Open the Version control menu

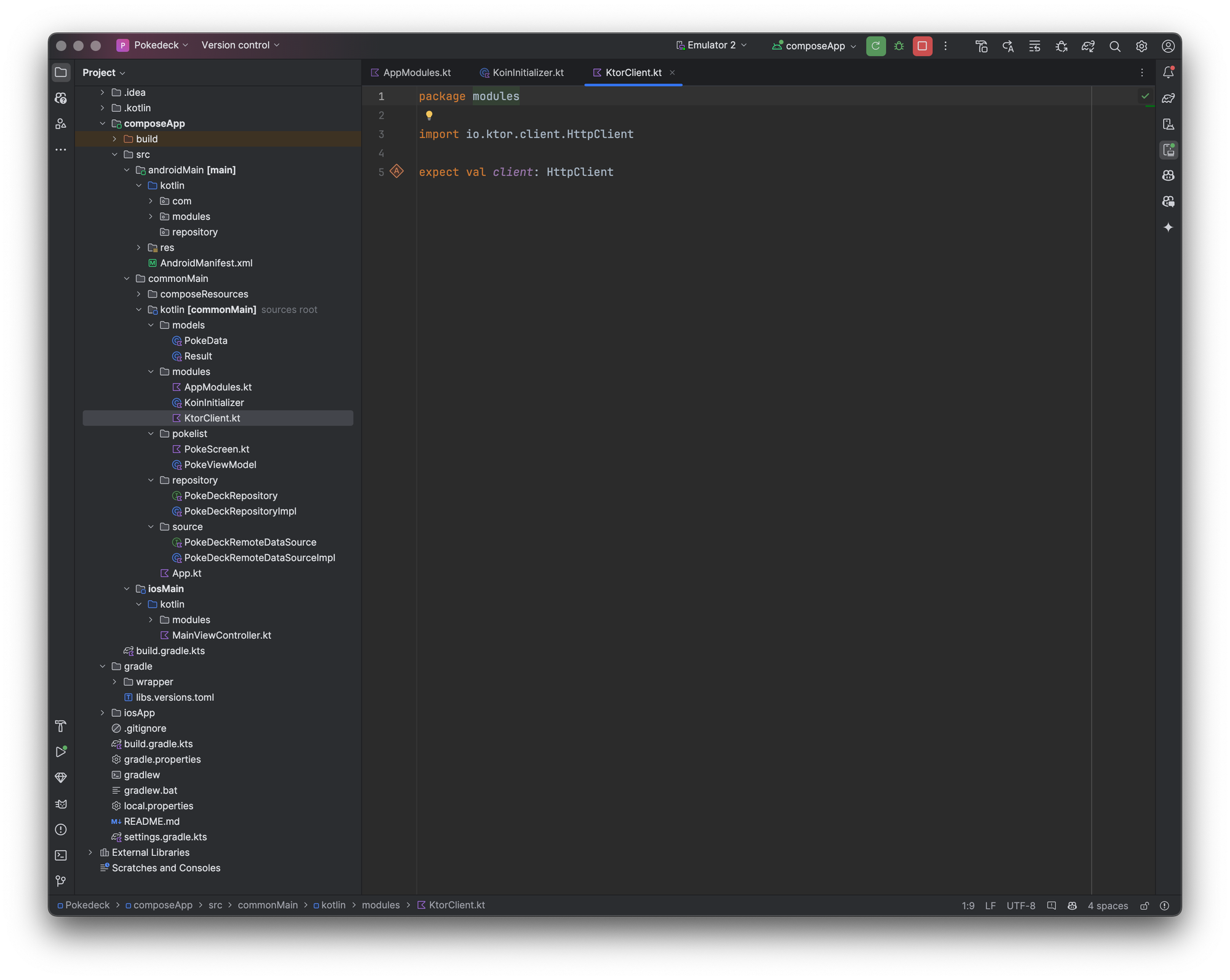tap(240, 45)
